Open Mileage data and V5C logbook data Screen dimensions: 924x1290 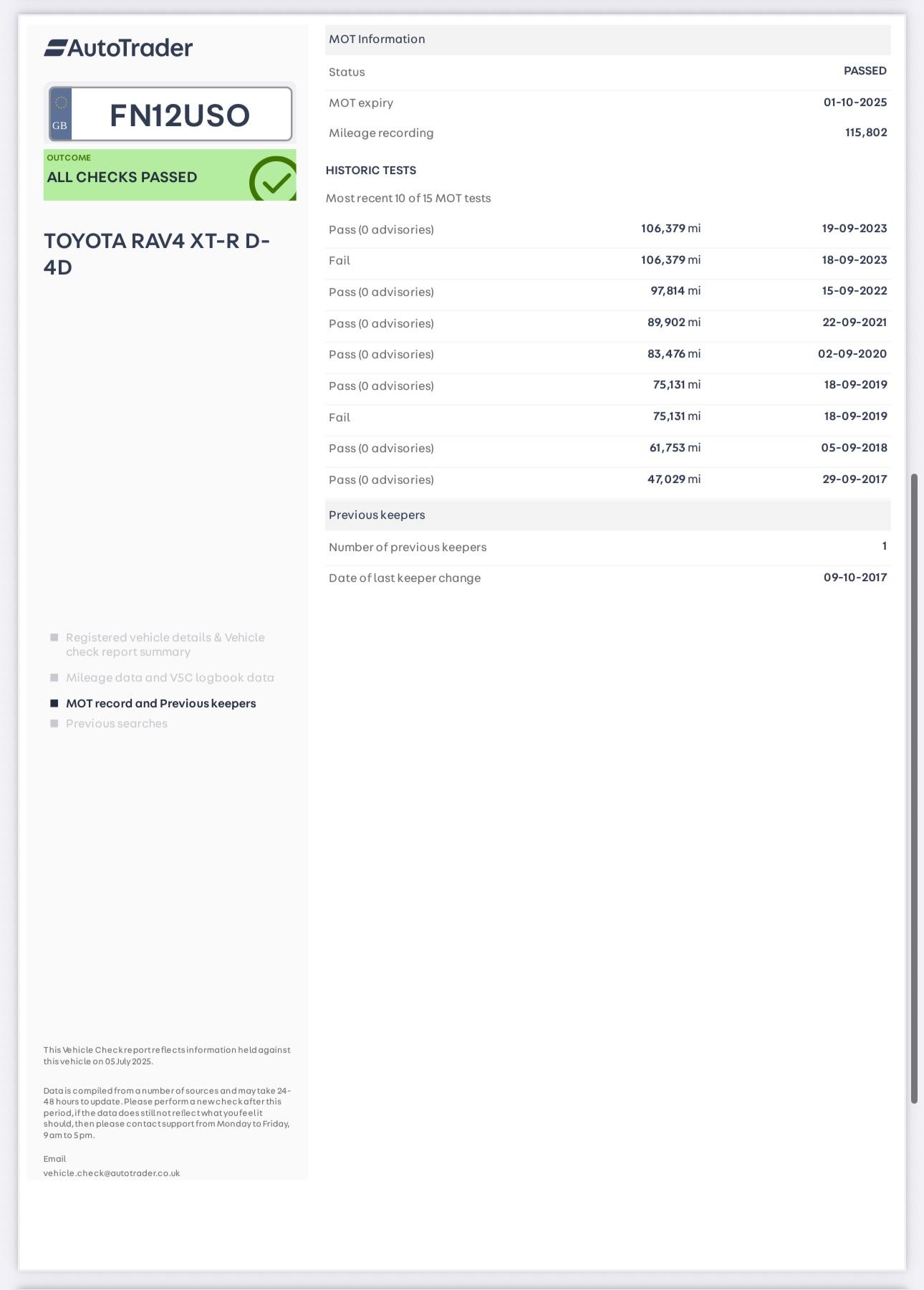(170, 677)
